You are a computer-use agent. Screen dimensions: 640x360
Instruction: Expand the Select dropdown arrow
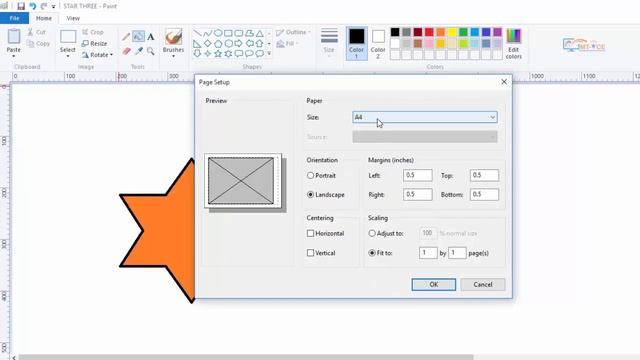68,56
